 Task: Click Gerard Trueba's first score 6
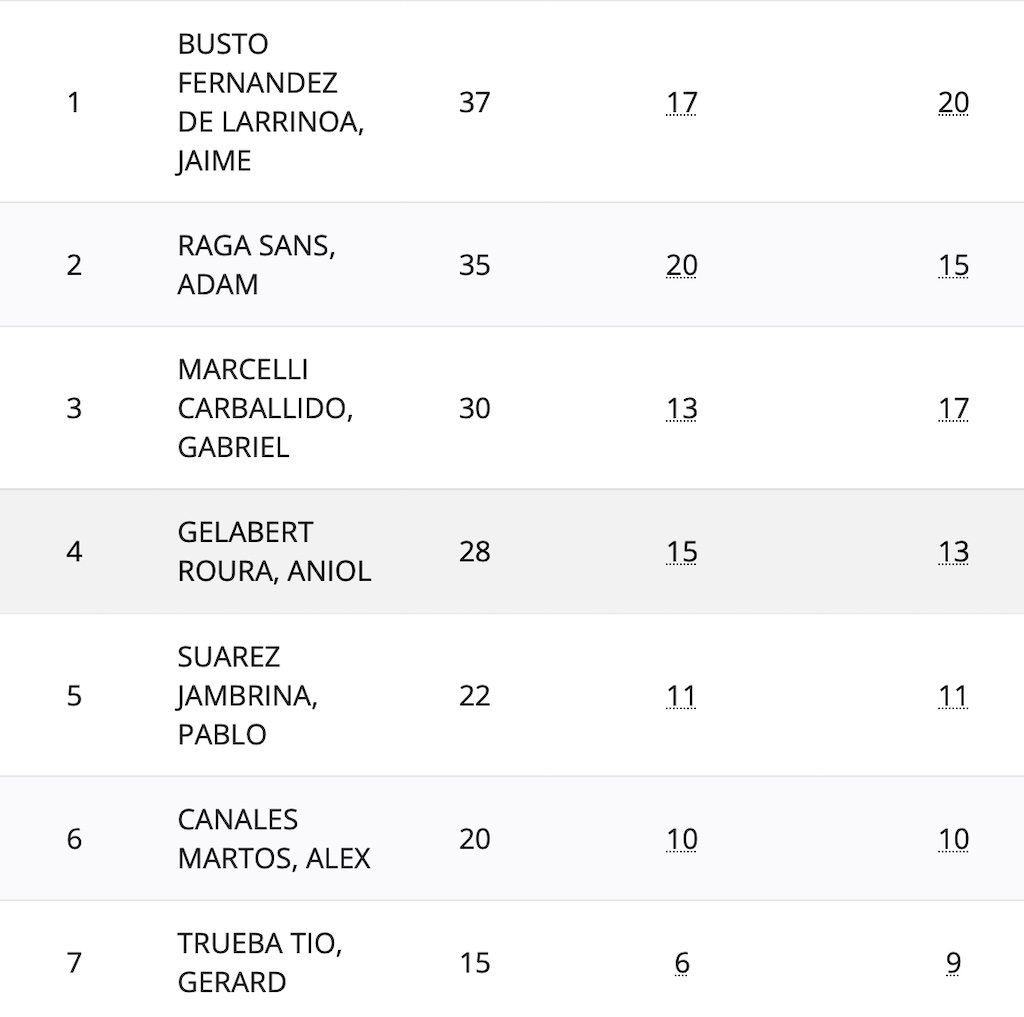pyautogui.click(x=681, y=963)
